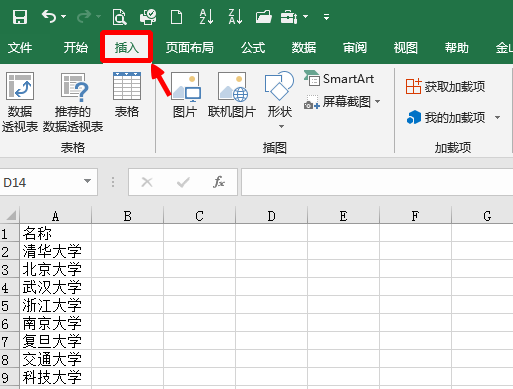Save the workbook with the floppy disk icon
This screenshot has height=389, width=513.
20,17
